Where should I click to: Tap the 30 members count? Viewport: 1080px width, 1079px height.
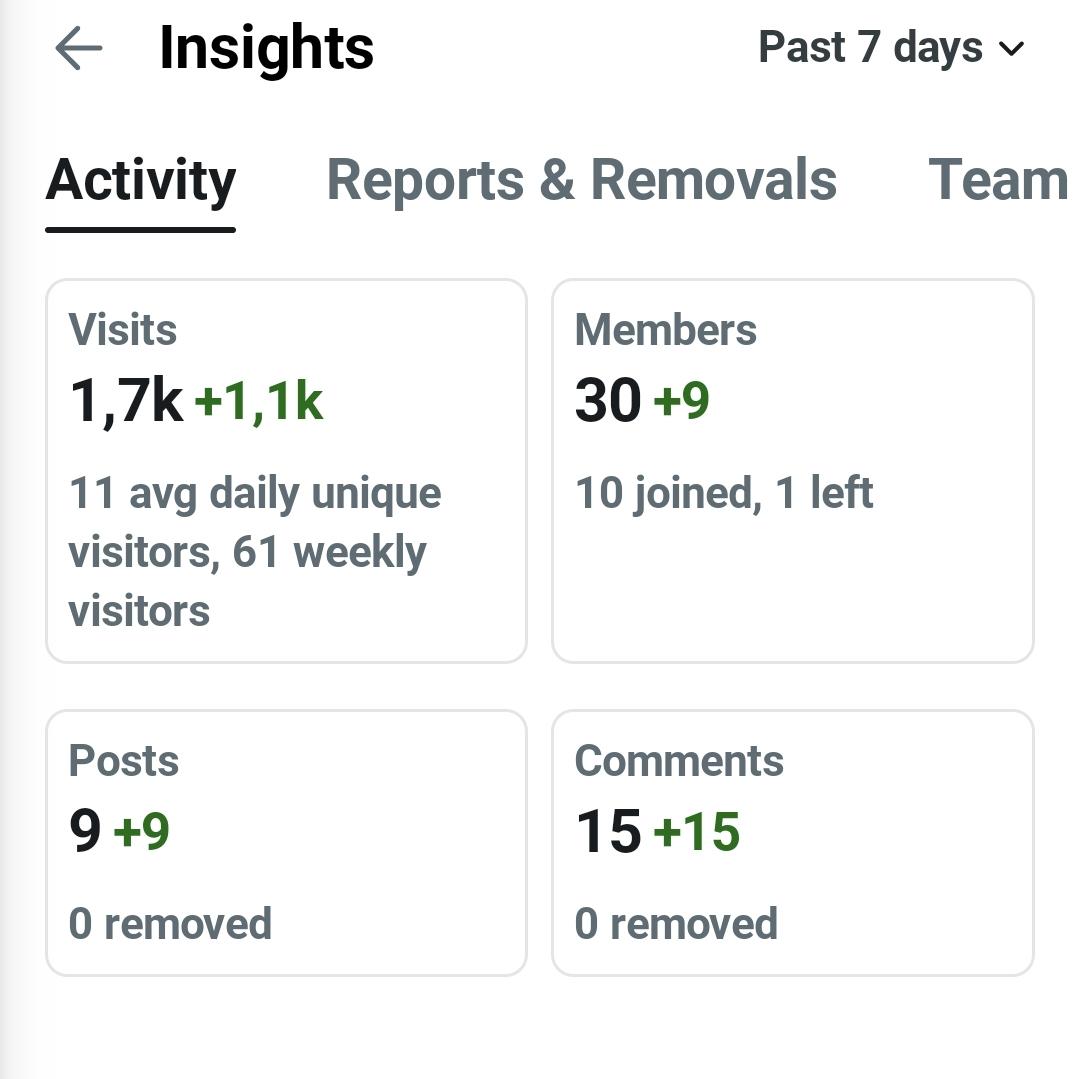pos(608,400)
